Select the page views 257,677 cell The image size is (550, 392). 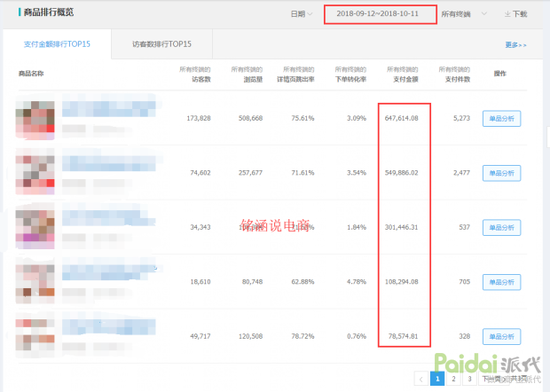[x=250, y=173]
